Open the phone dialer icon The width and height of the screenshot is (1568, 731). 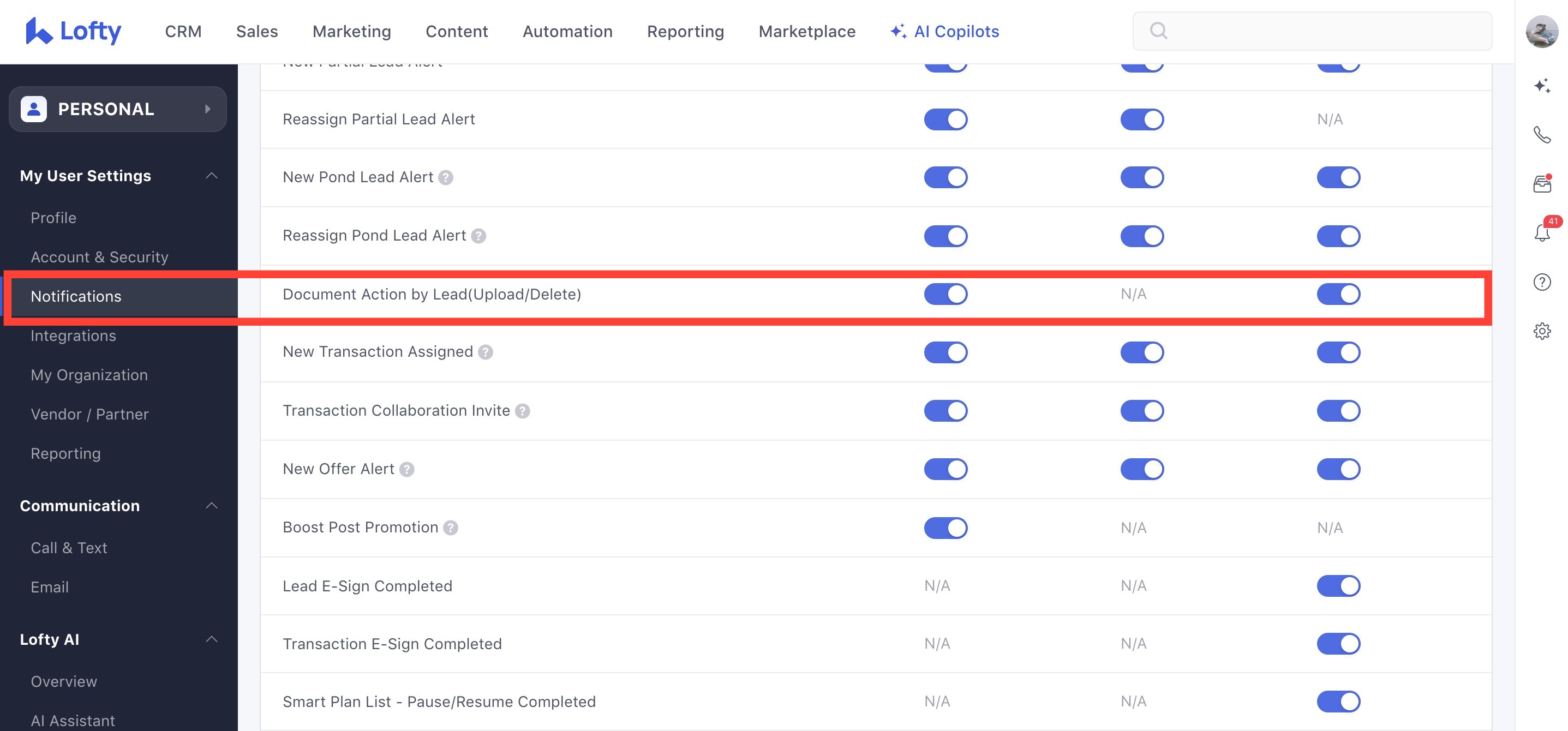pos(1541,135)
